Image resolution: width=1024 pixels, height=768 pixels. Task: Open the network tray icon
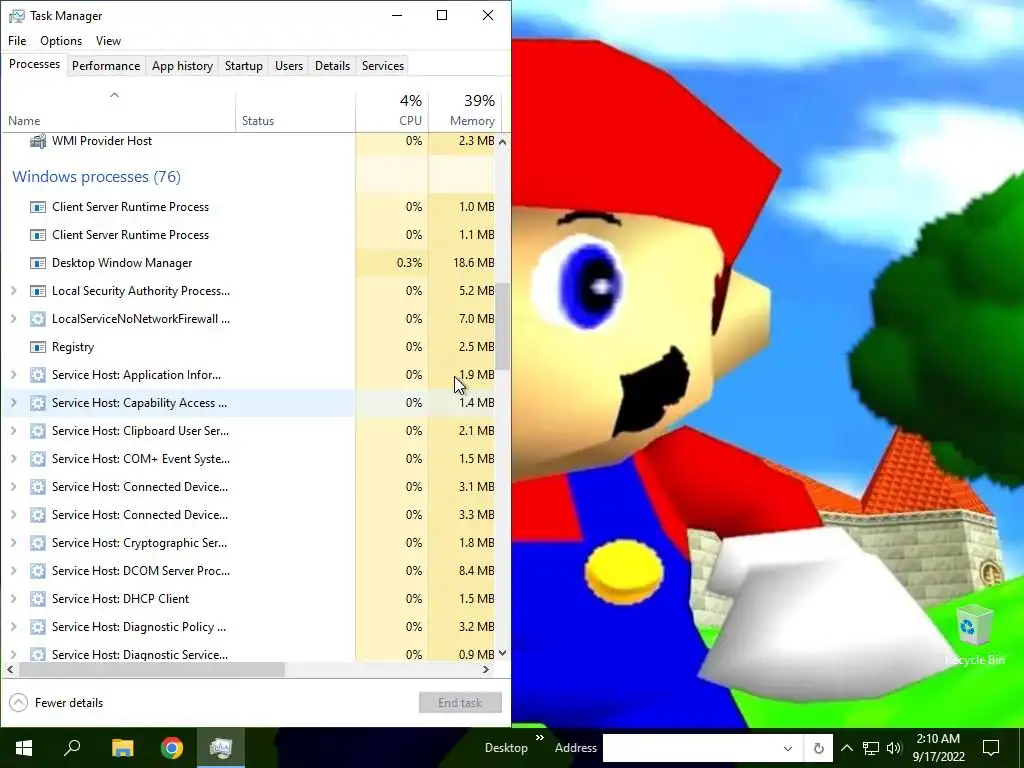[x=871, y=748]
